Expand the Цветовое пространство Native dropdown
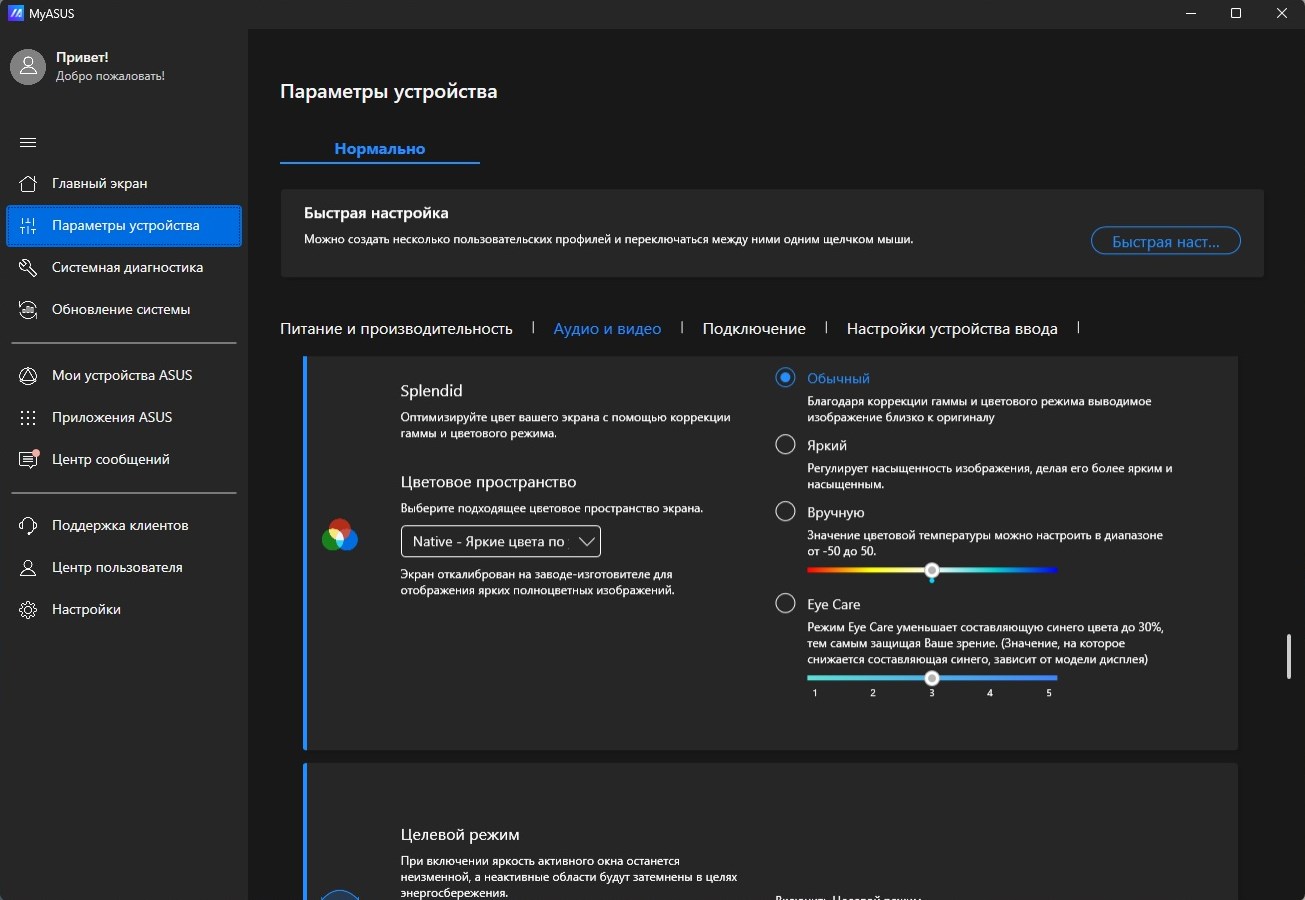 [x=500, y=541]
